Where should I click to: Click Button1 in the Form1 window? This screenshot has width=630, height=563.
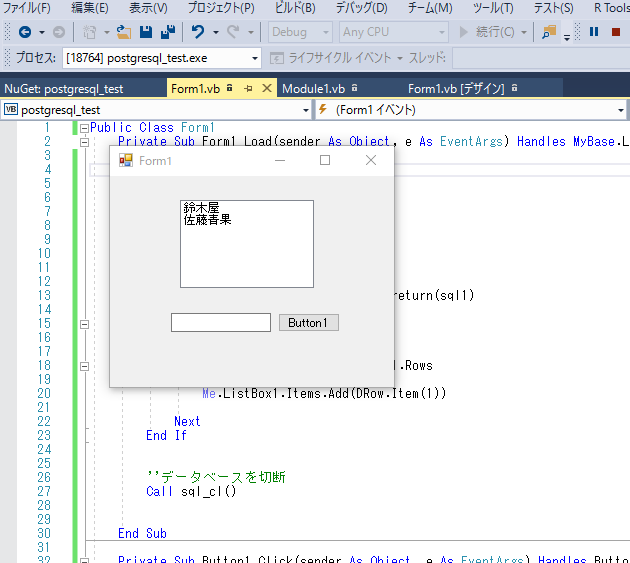tap(308, 323)
